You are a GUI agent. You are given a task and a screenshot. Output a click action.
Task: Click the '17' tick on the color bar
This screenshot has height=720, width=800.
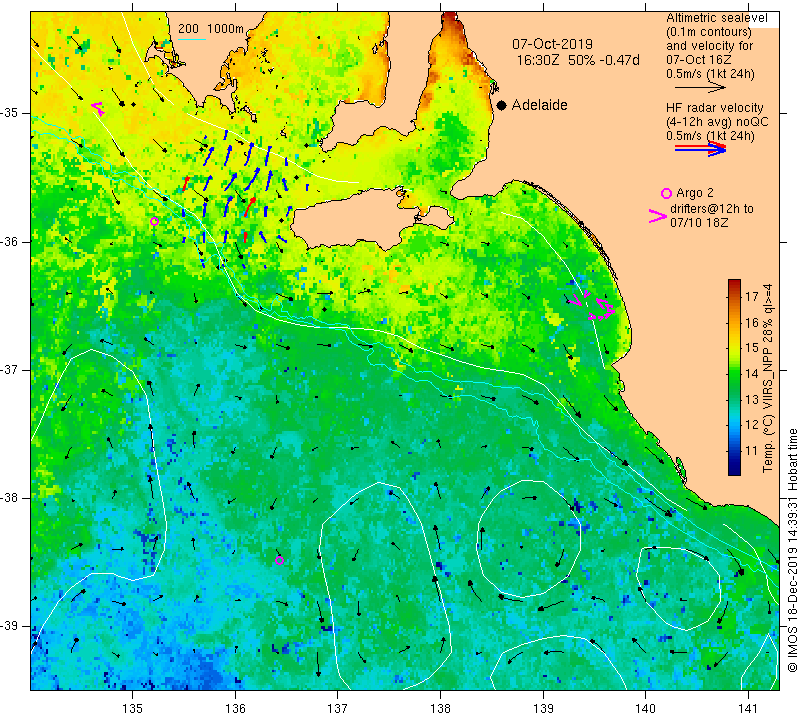tap(752, 296)
